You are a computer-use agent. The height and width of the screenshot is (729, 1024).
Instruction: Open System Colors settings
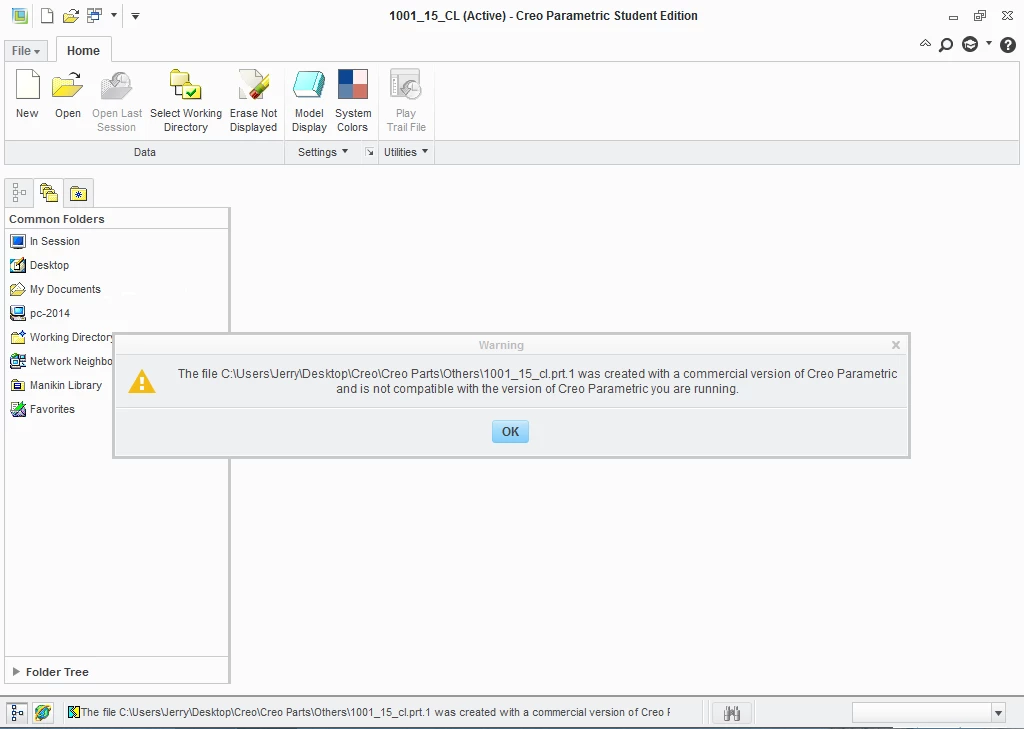[353, 85]
